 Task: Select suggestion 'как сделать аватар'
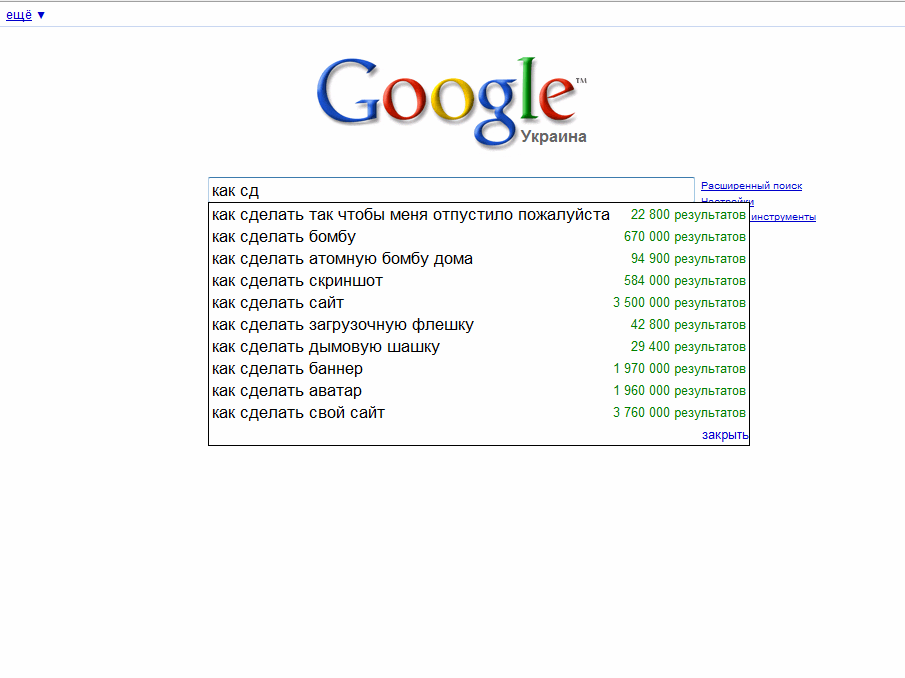(x=478, y=390)
